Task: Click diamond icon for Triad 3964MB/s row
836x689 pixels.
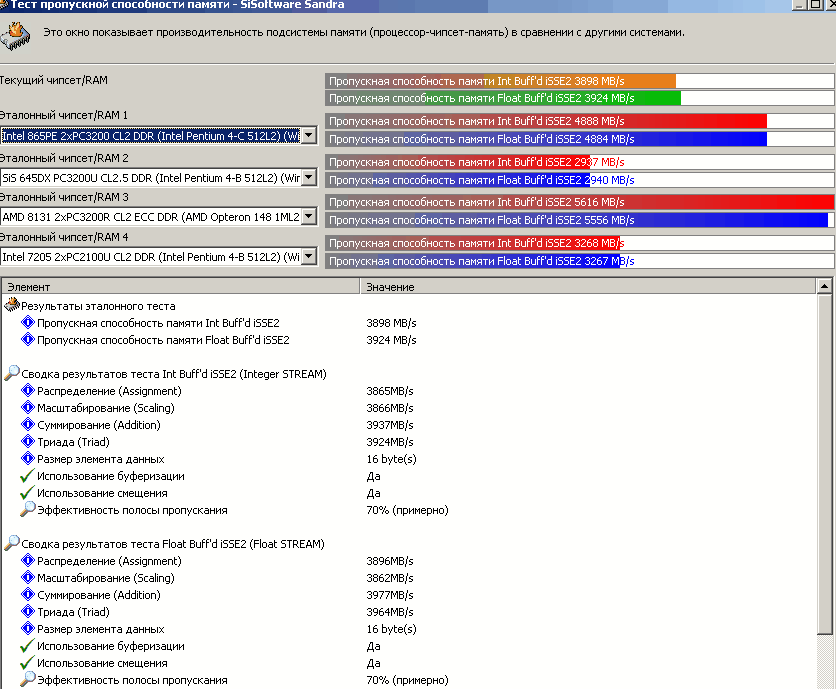Action: coord(27,612)
